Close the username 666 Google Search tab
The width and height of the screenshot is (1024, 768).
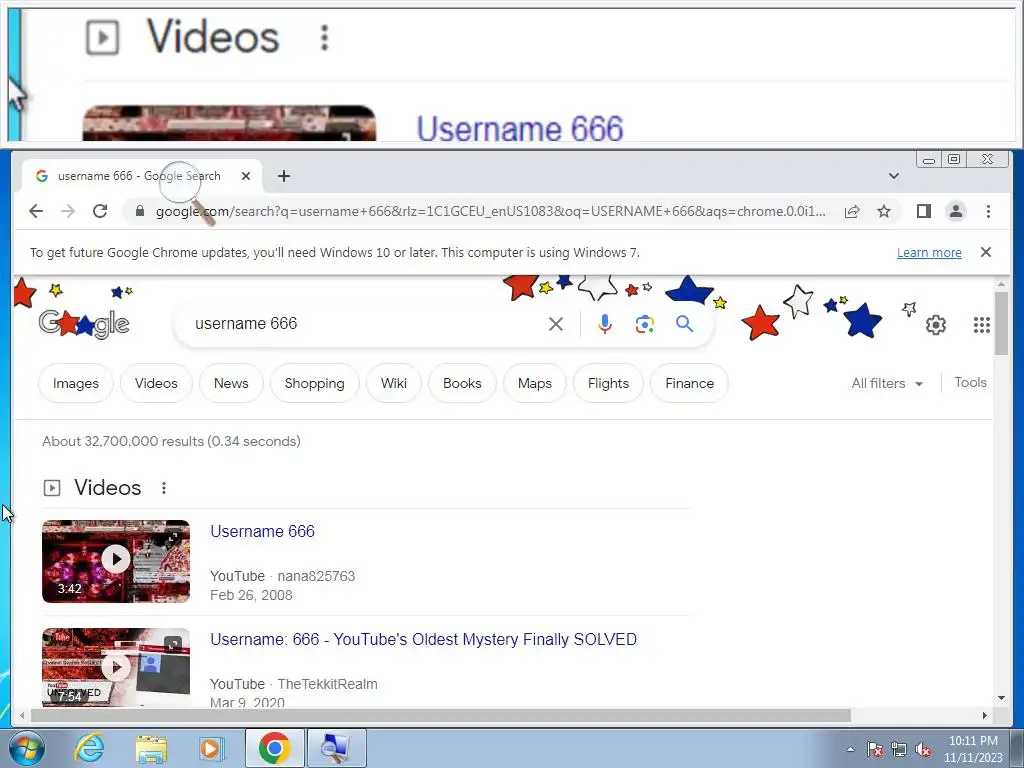tap(246, 176)
